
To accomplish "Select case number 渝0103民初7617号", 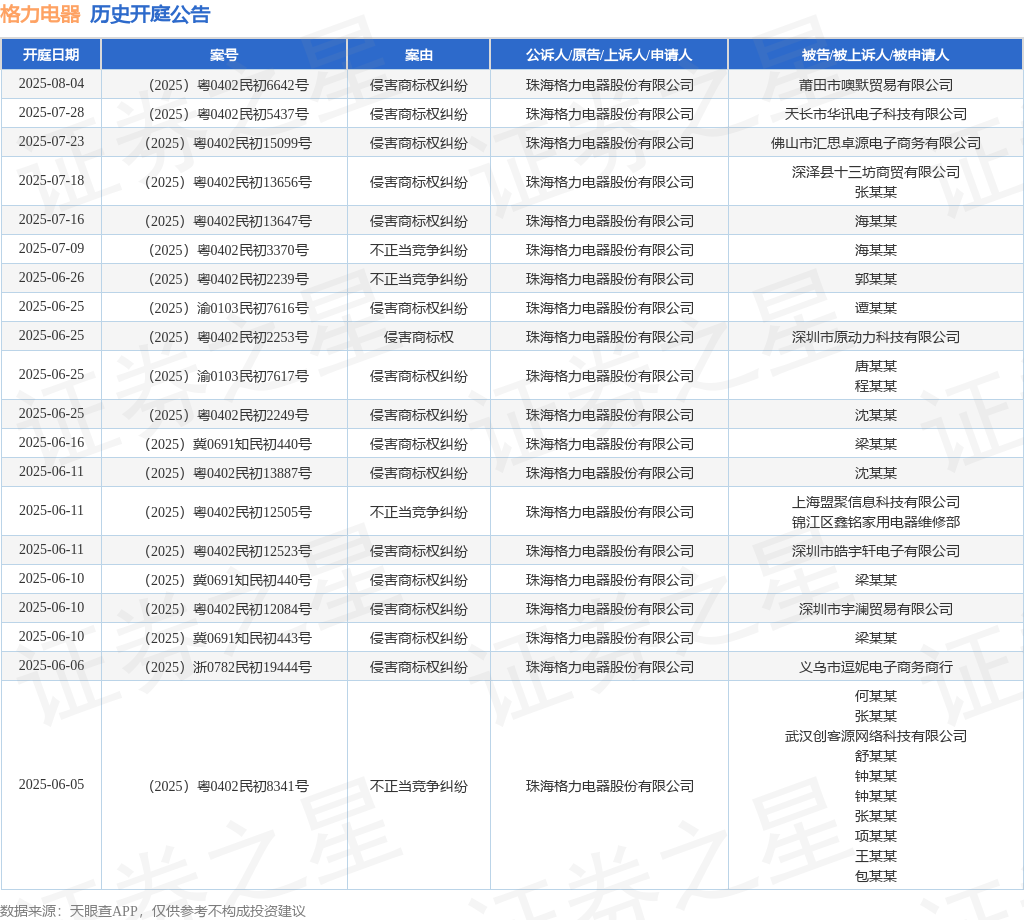I will [x=228, y=376].
